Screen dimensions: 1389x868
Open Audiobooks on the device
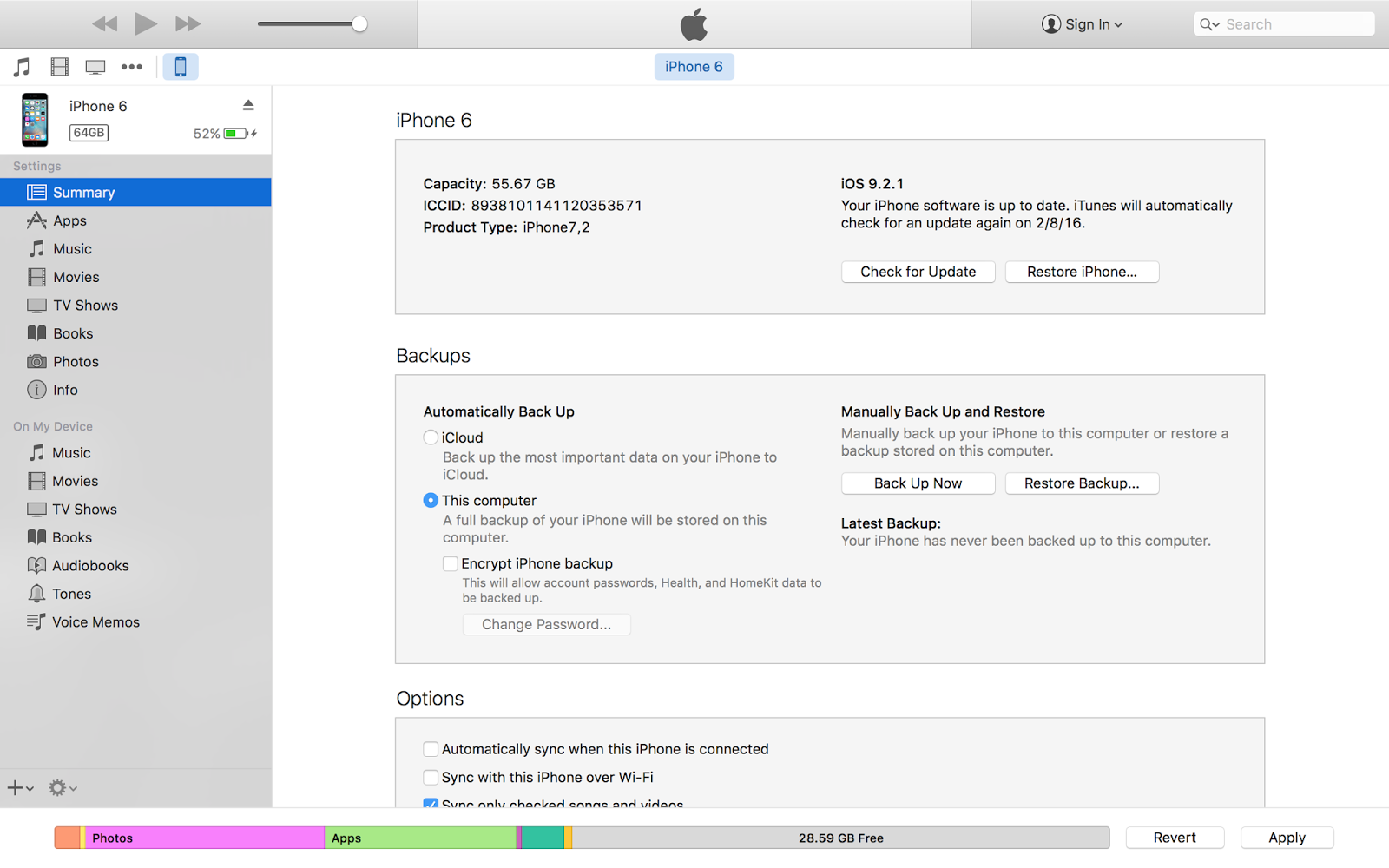pyautogui.click(x=135, y=566)
